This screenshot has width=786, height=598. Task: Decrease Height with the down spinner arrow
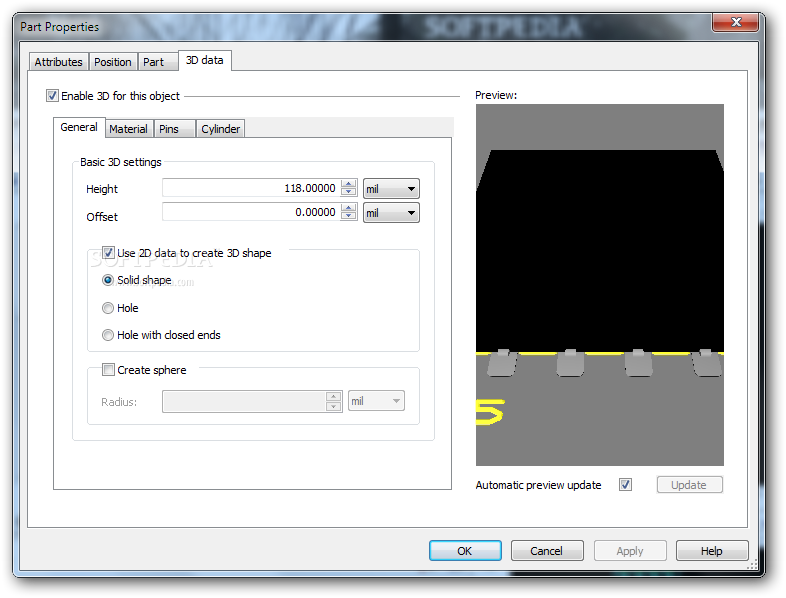pos(348,192)
